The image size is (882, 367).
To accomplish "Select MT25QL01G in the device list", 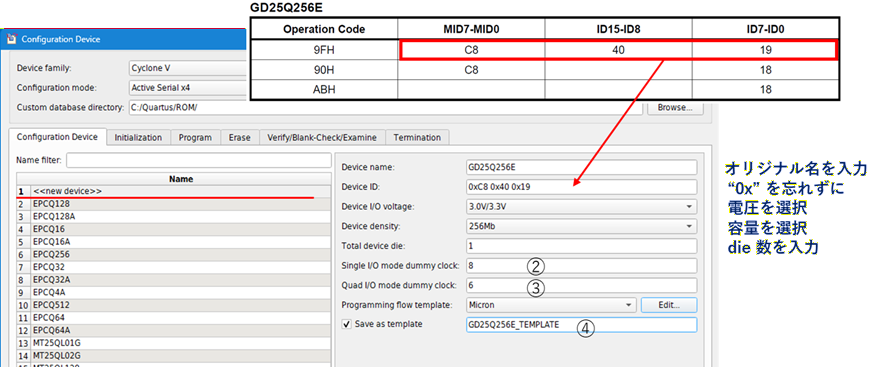I will pos(174,343).
